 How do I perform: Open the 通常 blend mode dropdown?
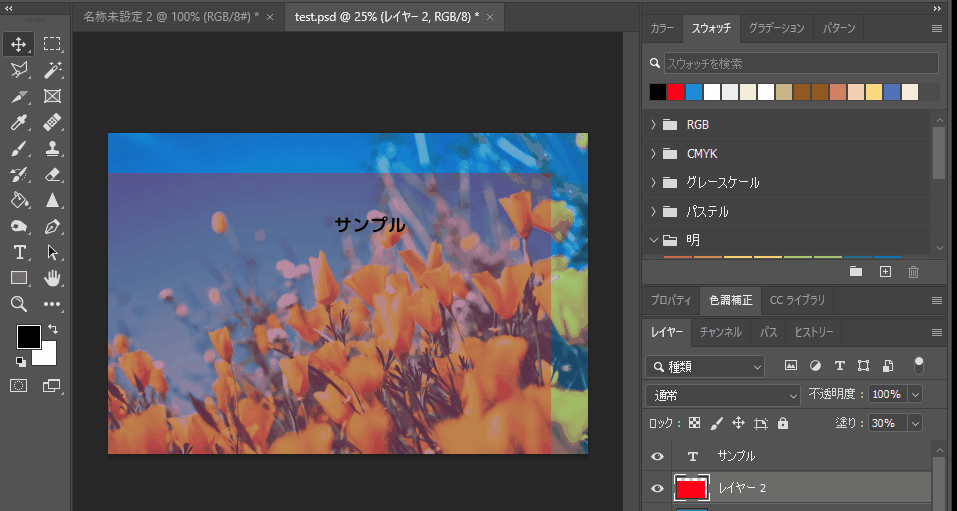pos(723,396)
